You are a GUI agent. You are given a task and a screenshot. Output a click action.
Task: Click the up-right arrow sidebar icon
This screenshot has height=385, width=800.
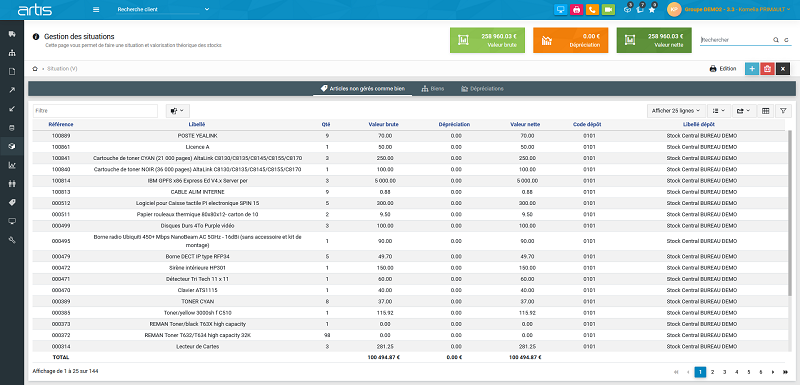tap(12, 90)
